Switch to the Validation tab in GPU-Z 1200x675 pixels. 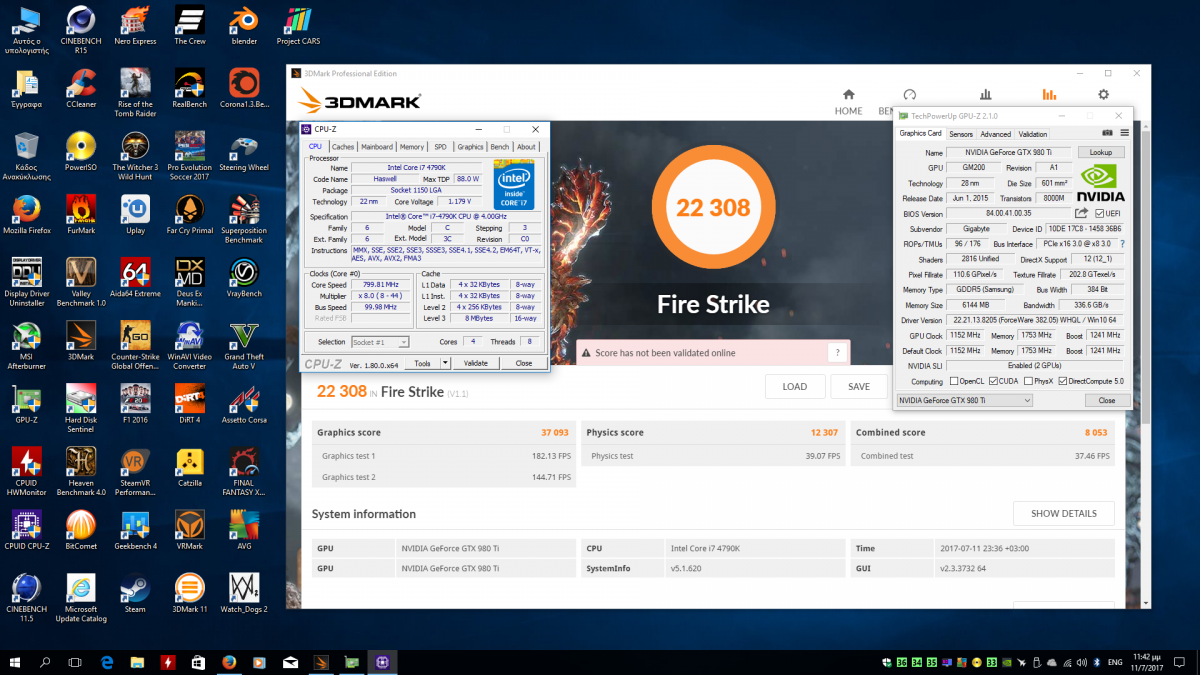(1033, 134)
